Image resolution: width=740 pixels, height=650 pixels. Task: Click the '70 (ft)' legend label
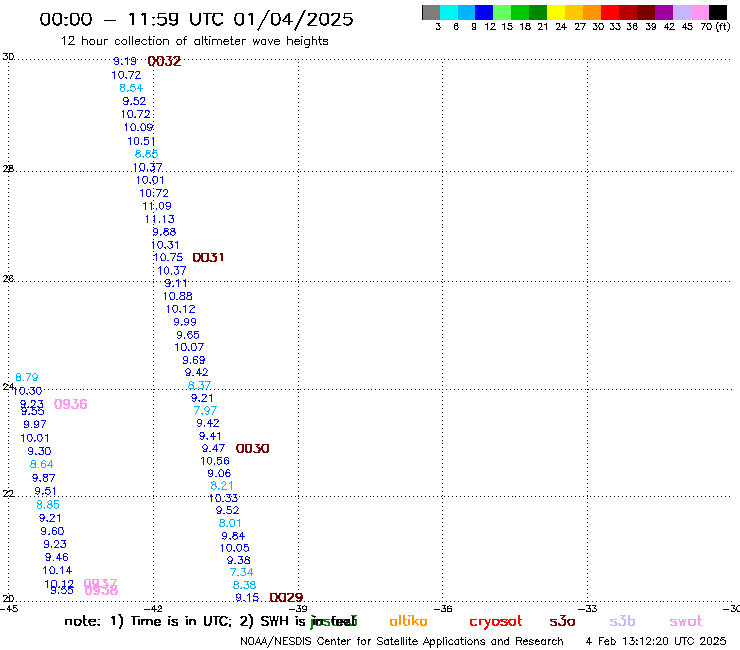tap(715, 27)
